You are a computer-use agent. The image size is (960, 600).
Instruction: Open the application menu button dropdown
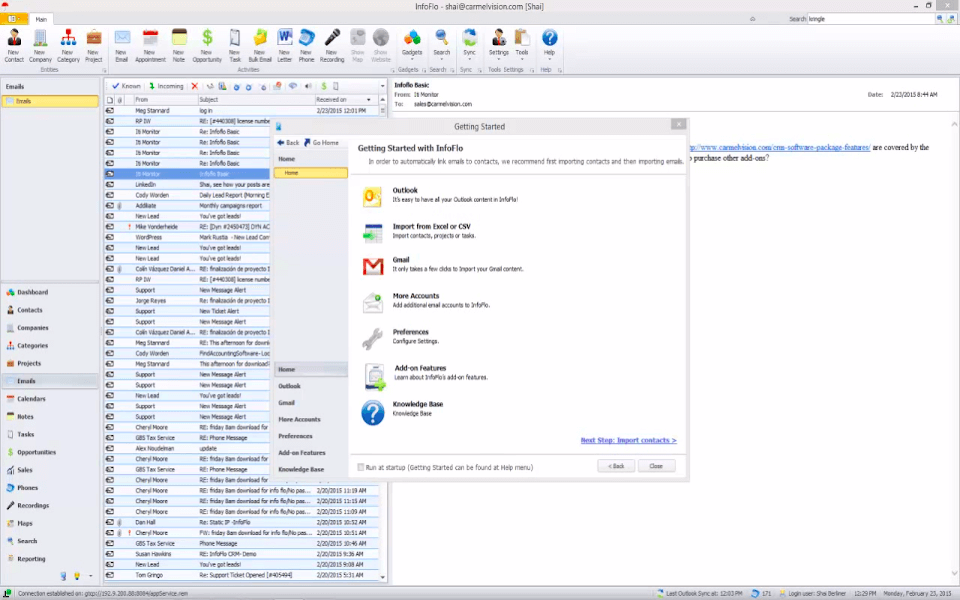(x=12, y=19)
